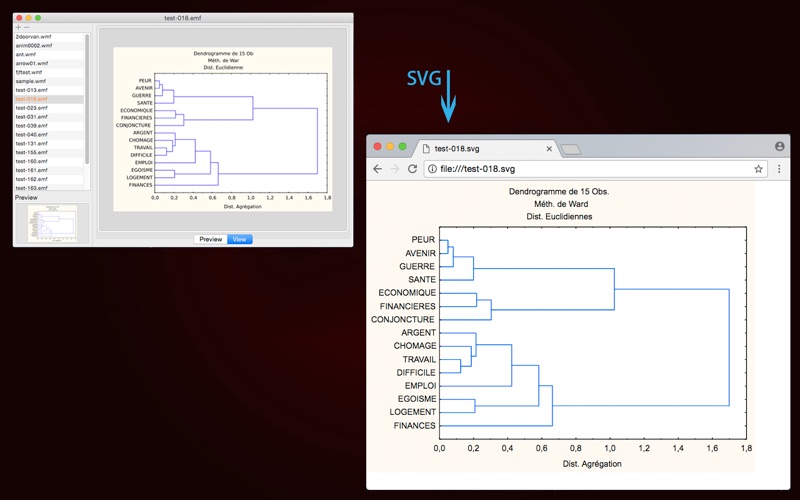Click the plus icon above file list
Image resolution: width=800 pixels, height=500 pixels.
[19, 27]
